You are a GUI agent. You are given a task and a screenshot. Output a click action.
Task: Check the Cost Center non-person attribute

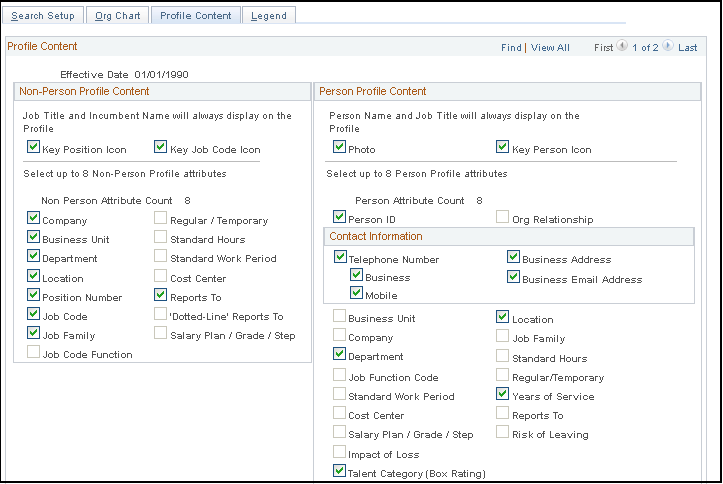click(161, 277)
